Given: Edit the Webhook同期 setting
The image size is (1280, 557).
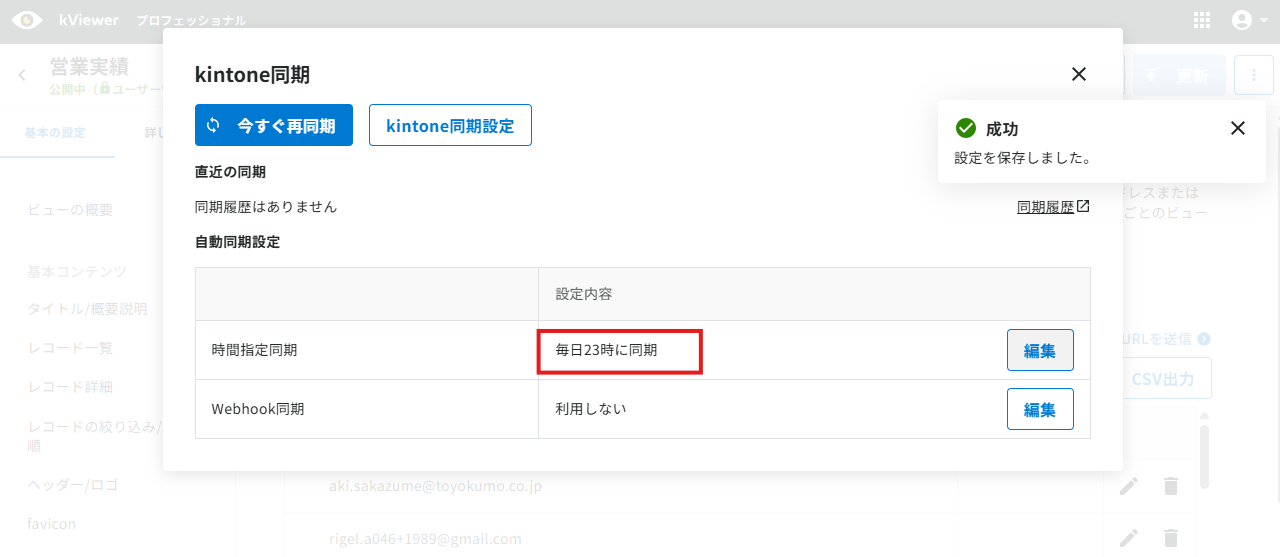Looking at the screenshot, I should point(1040,409).
